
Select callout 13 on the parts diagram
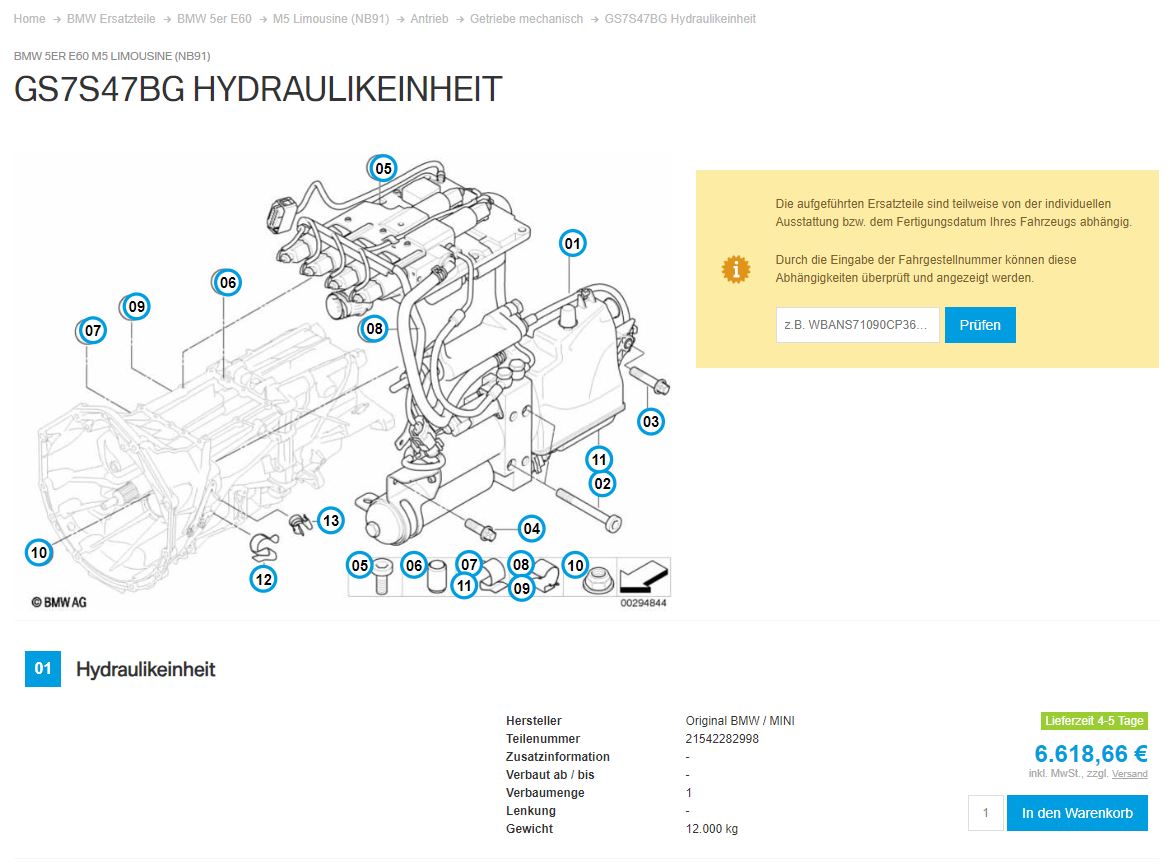click(331, 520)
